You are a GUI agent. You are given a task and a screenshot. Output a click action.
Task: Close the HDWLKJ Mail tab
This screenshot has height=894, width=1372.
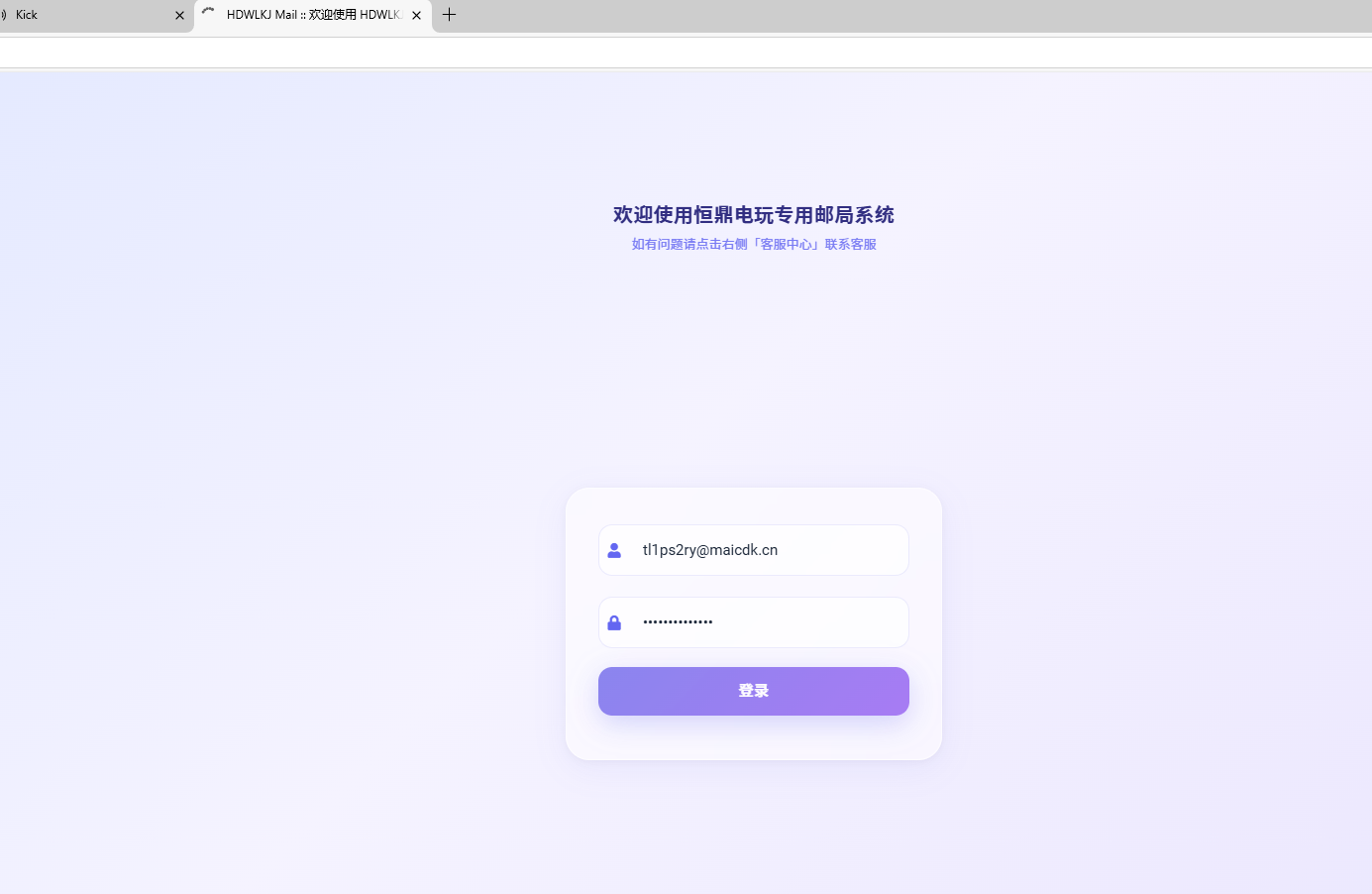(416, 15)
